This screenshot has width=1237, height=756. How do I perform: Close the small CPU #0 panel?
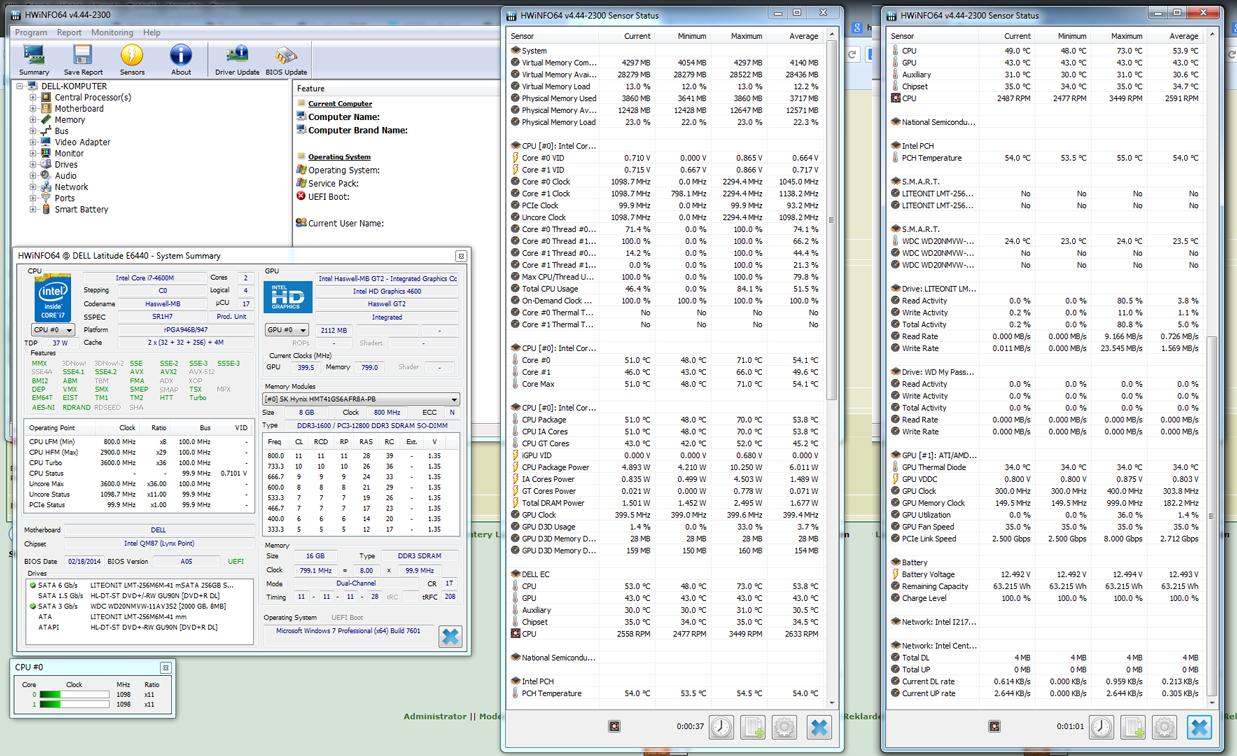(x=165, y=667)
